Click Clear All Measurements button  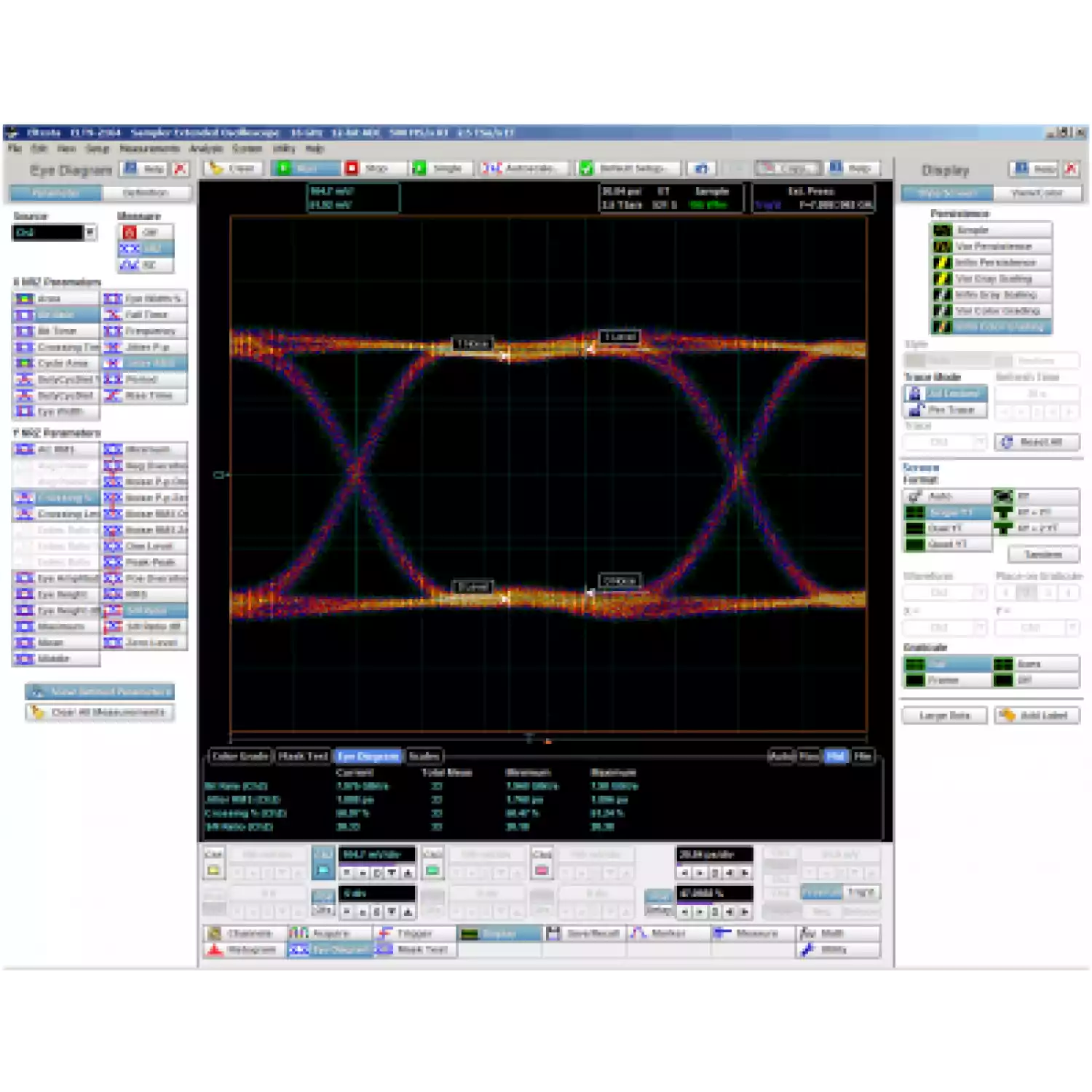(x=100, y=712)
